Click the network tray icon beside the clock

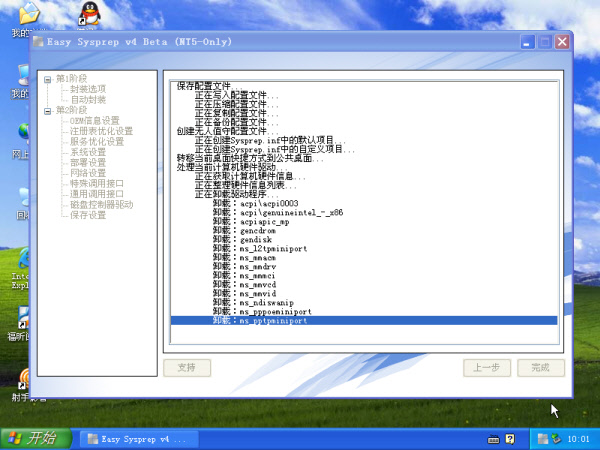pos(556,439)
